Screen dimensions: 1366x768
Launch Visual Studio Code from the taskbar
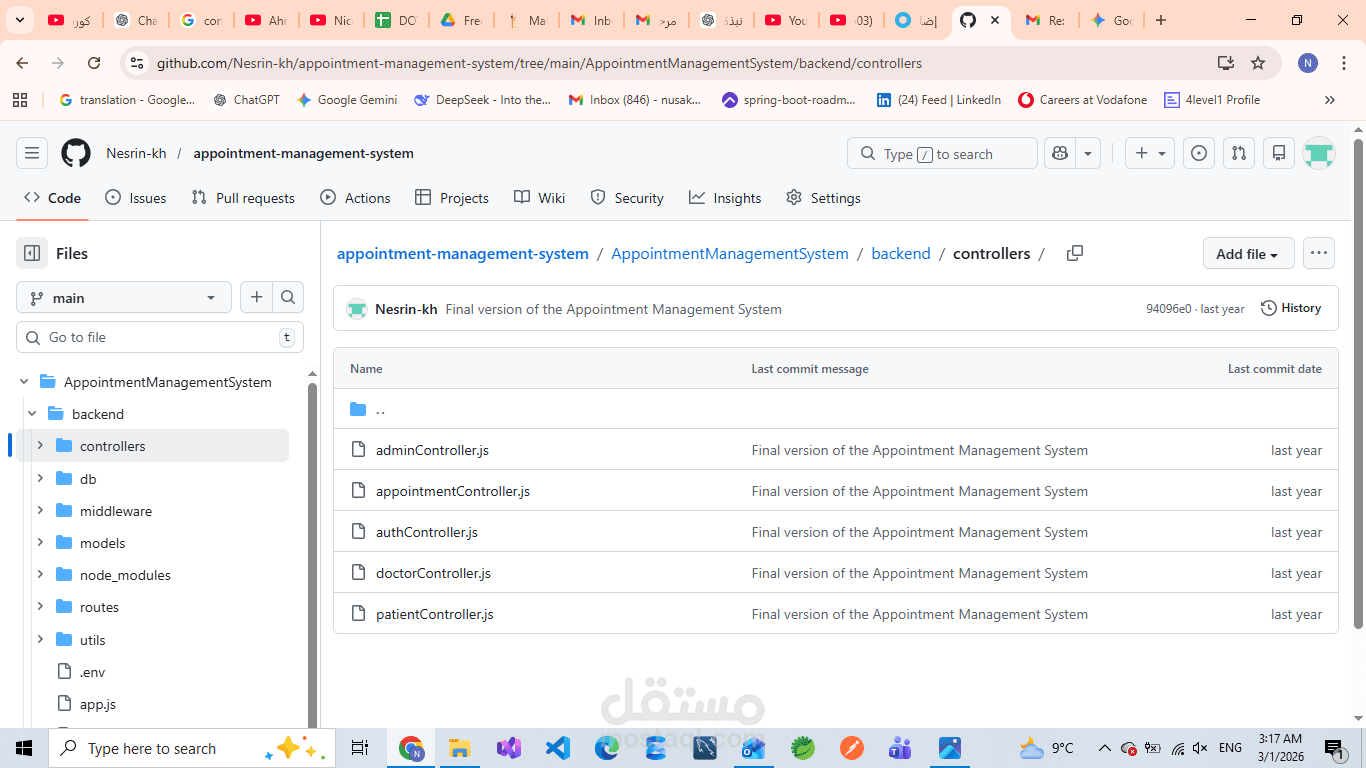(x=557, y=747)
